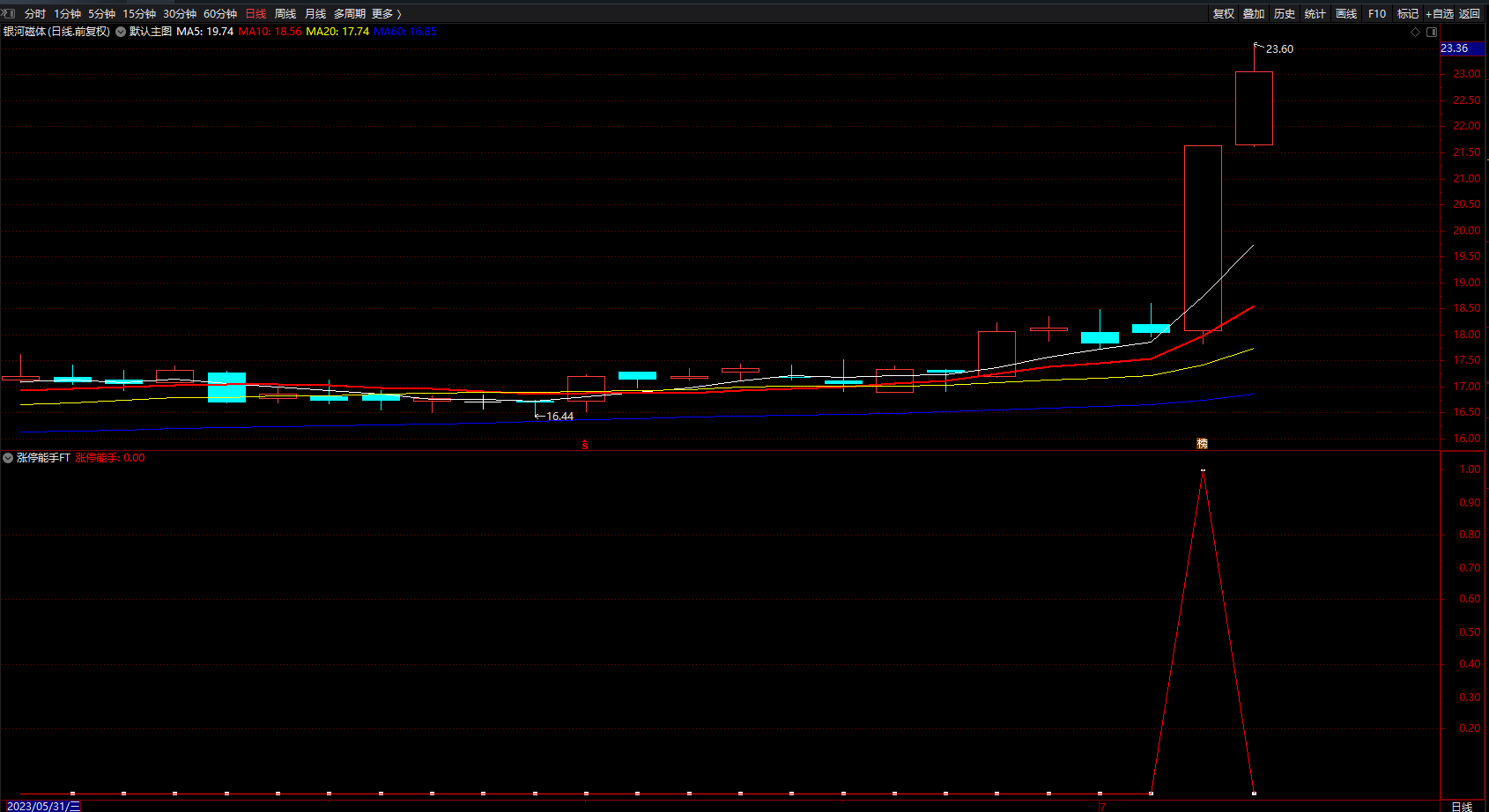Screen dimensions: 1489x812
Task: Click the 20.00 price axis label
Action: [x=1467, y=231]
